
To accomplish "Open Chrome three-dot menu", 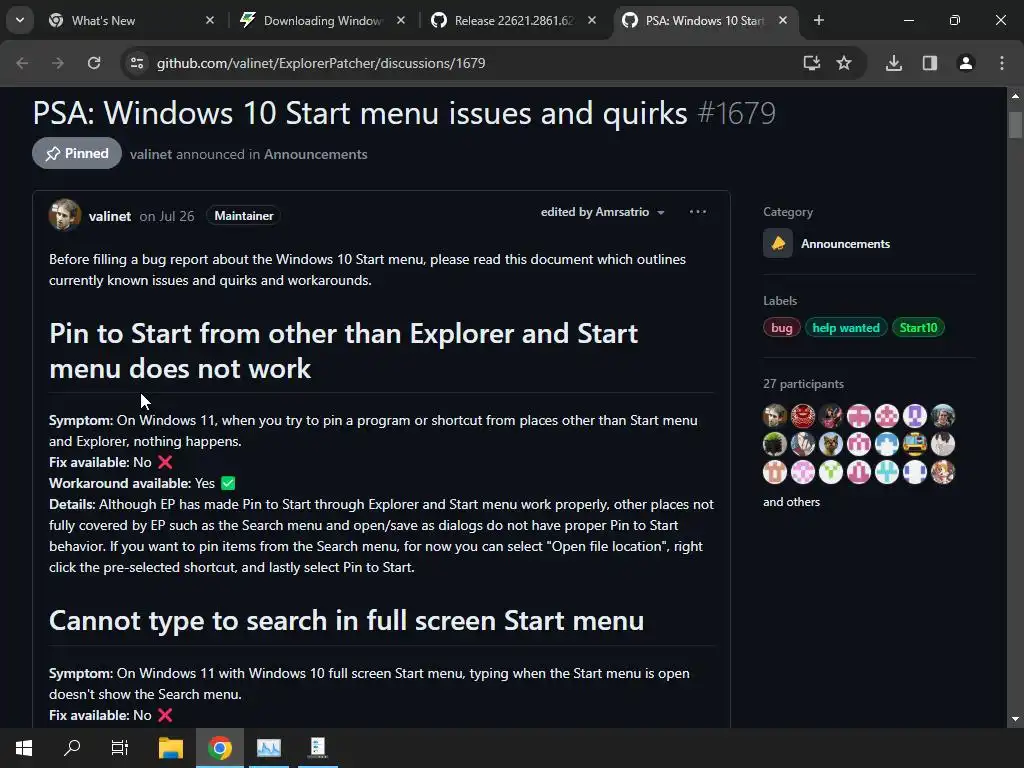I will 1002,63.
